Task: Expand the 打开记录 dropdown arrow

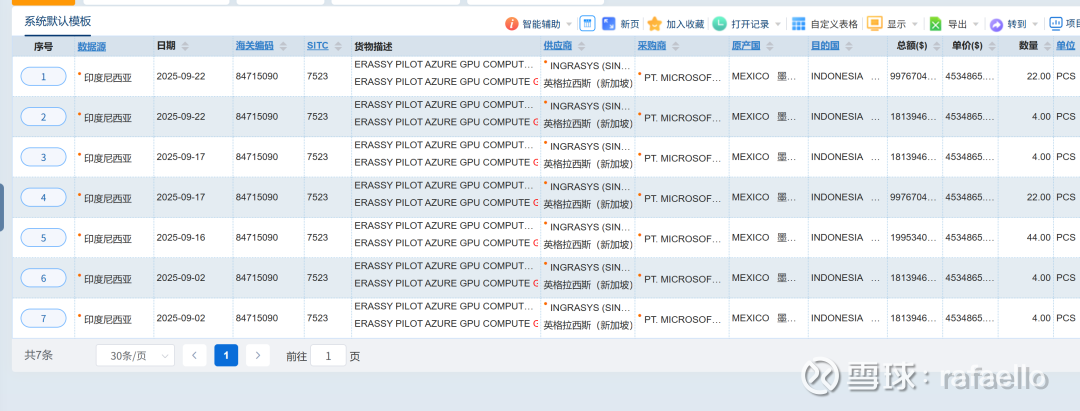Action: tap(778, 25)
